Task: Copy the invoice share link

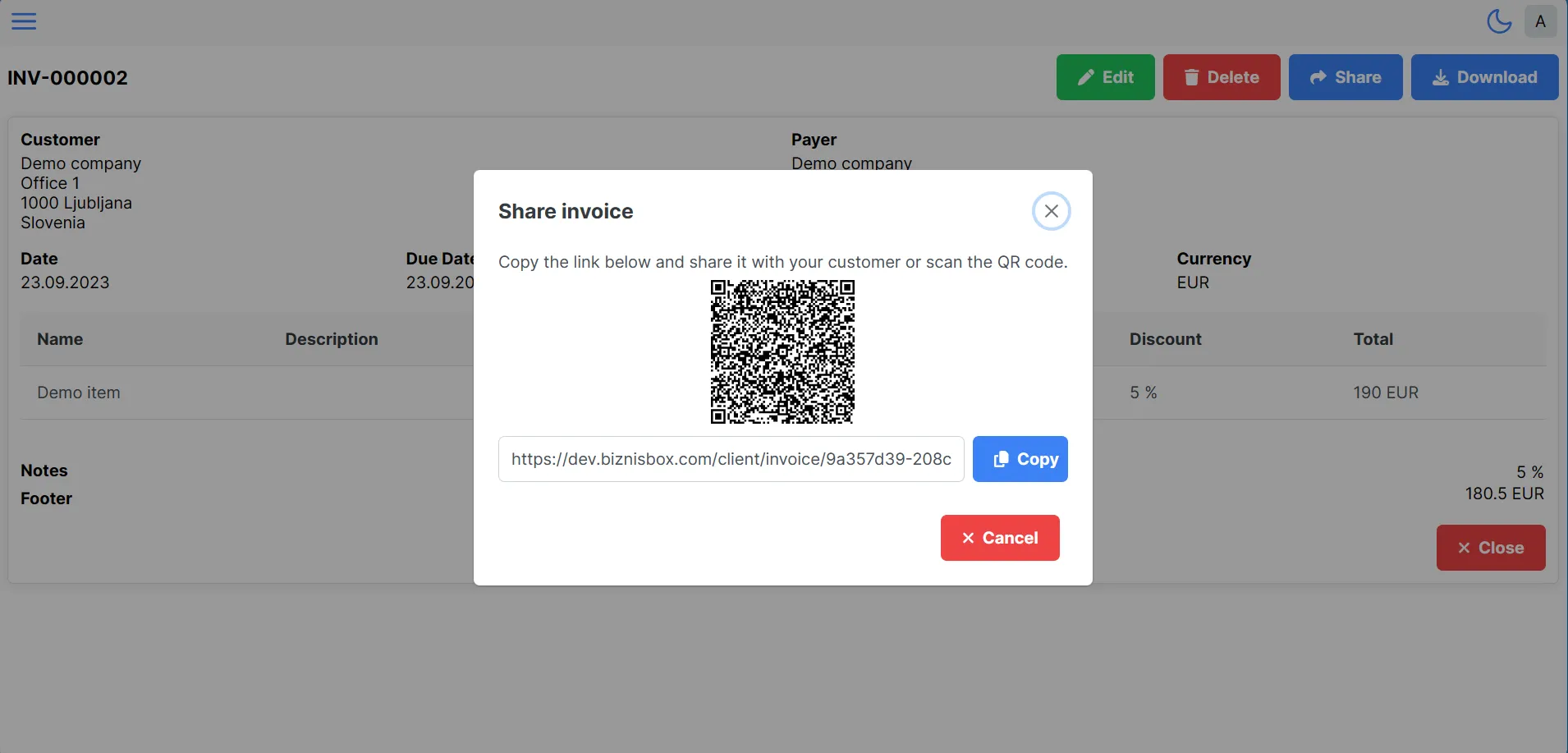Action: click(x=1020, y=459)
